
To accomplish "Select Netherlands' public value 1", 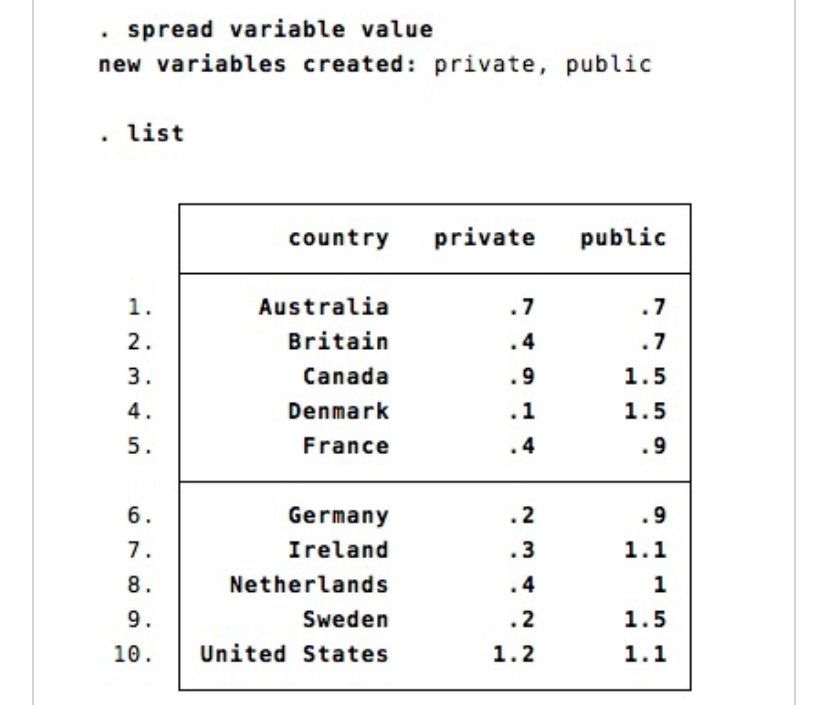I will coord(659,585).
